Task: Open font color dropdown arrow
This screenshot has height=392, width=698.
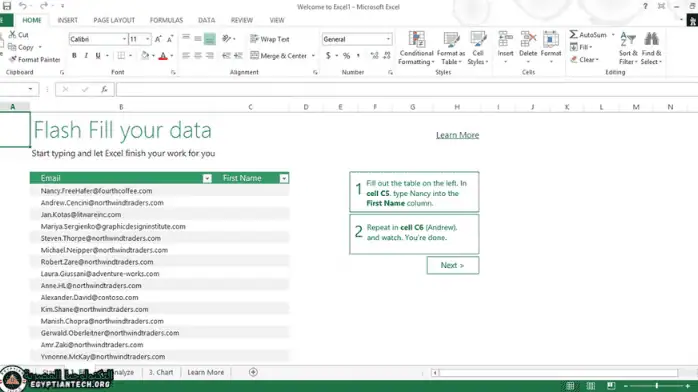Action: click(172, 56)
